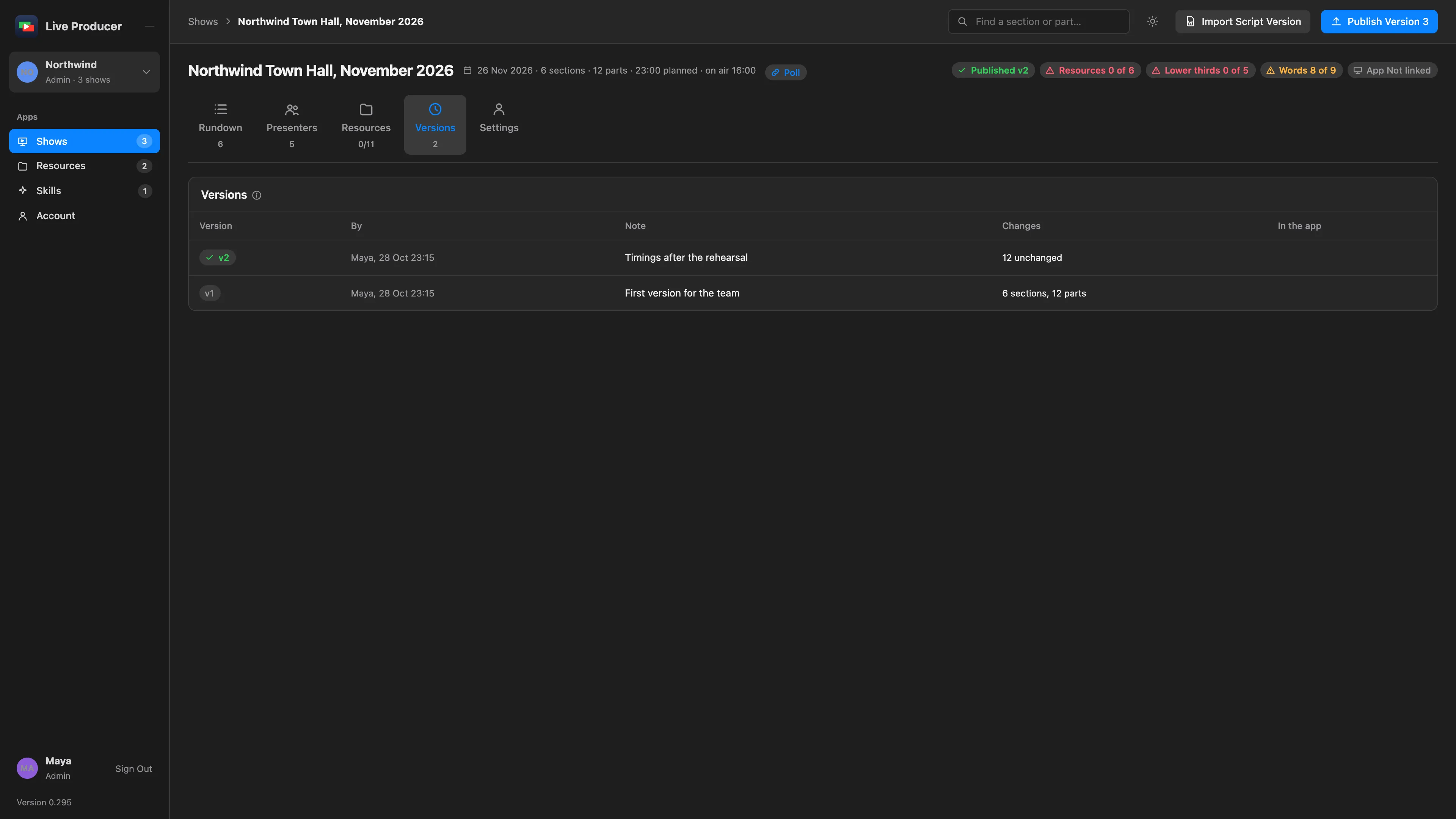Select the v1 version chip

210,293
